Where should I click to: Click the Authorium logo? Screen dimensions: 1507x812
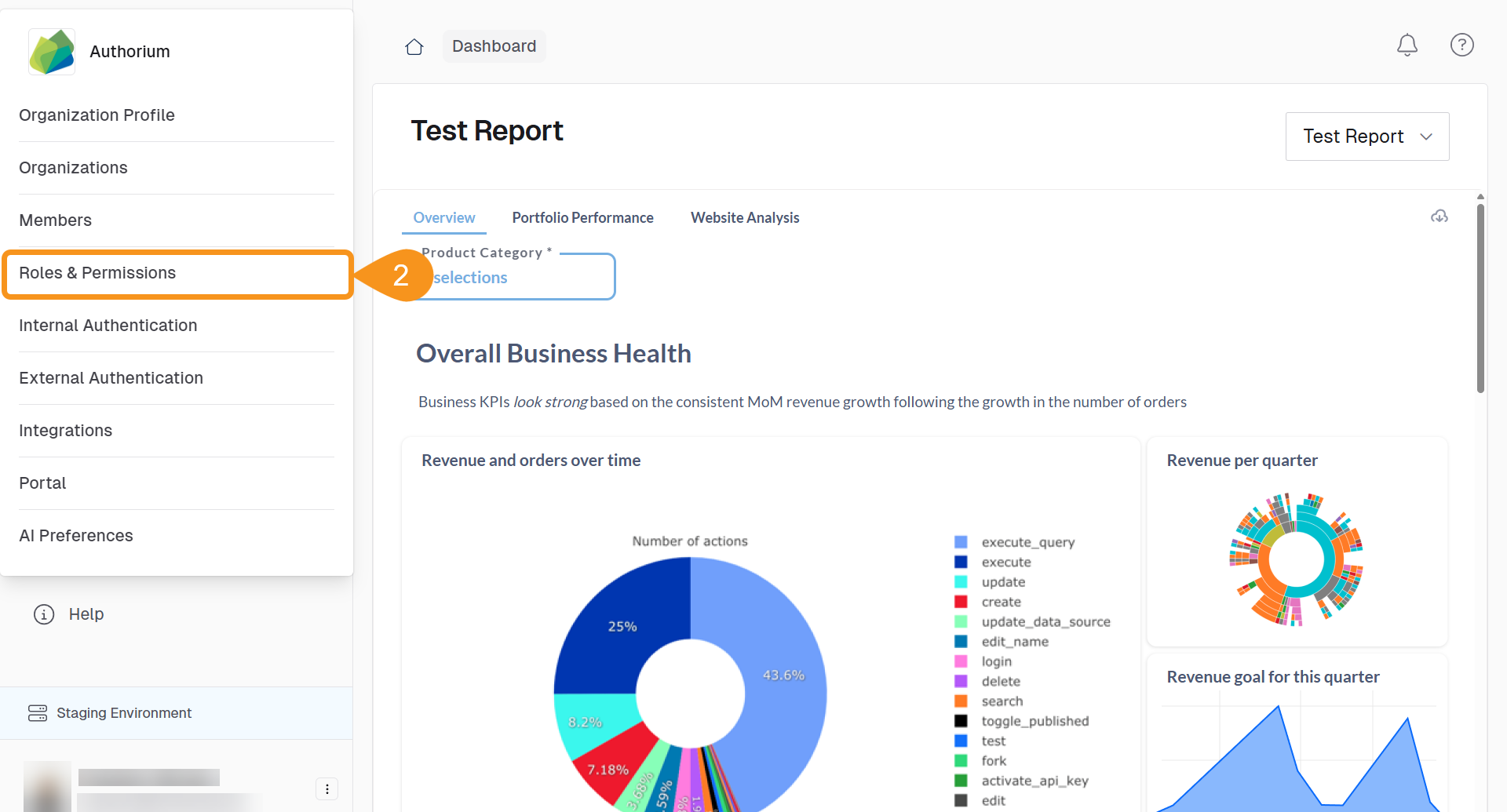click(x=52, y=52)
